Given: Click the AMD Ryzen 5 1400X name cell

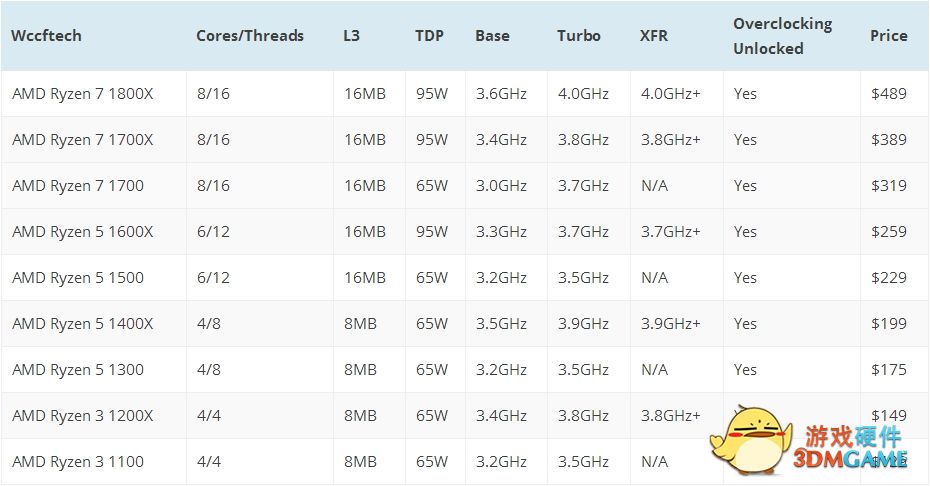Looking at the screenshot, I should tap(83, 324).
